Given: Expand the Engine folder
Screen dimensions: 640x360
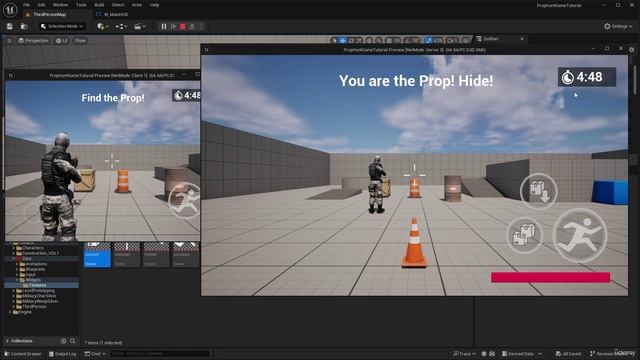Looking at the screenshot, I should click(10, 312).
